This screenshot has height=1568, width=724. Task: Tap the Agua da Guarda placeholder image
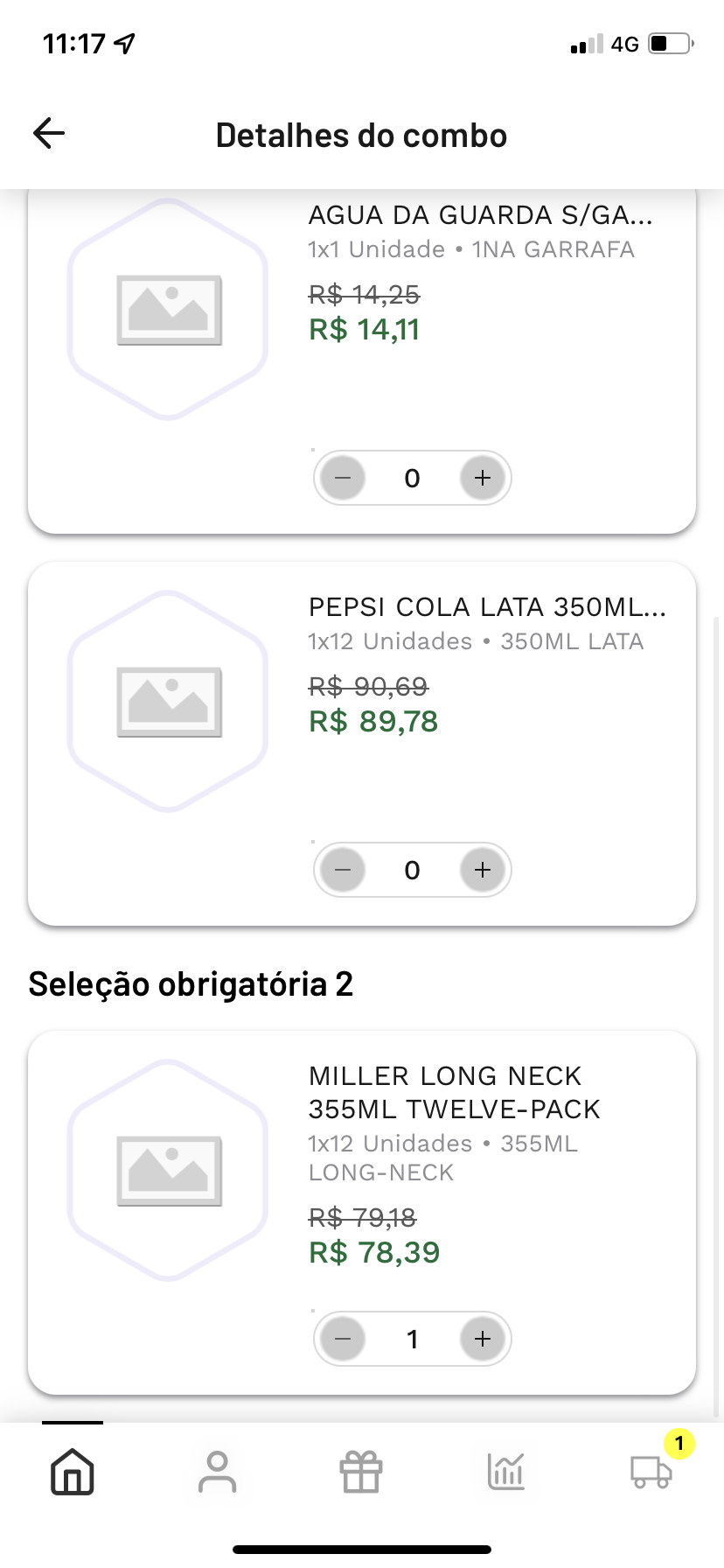pyautogui.click(x=169, y=310)
